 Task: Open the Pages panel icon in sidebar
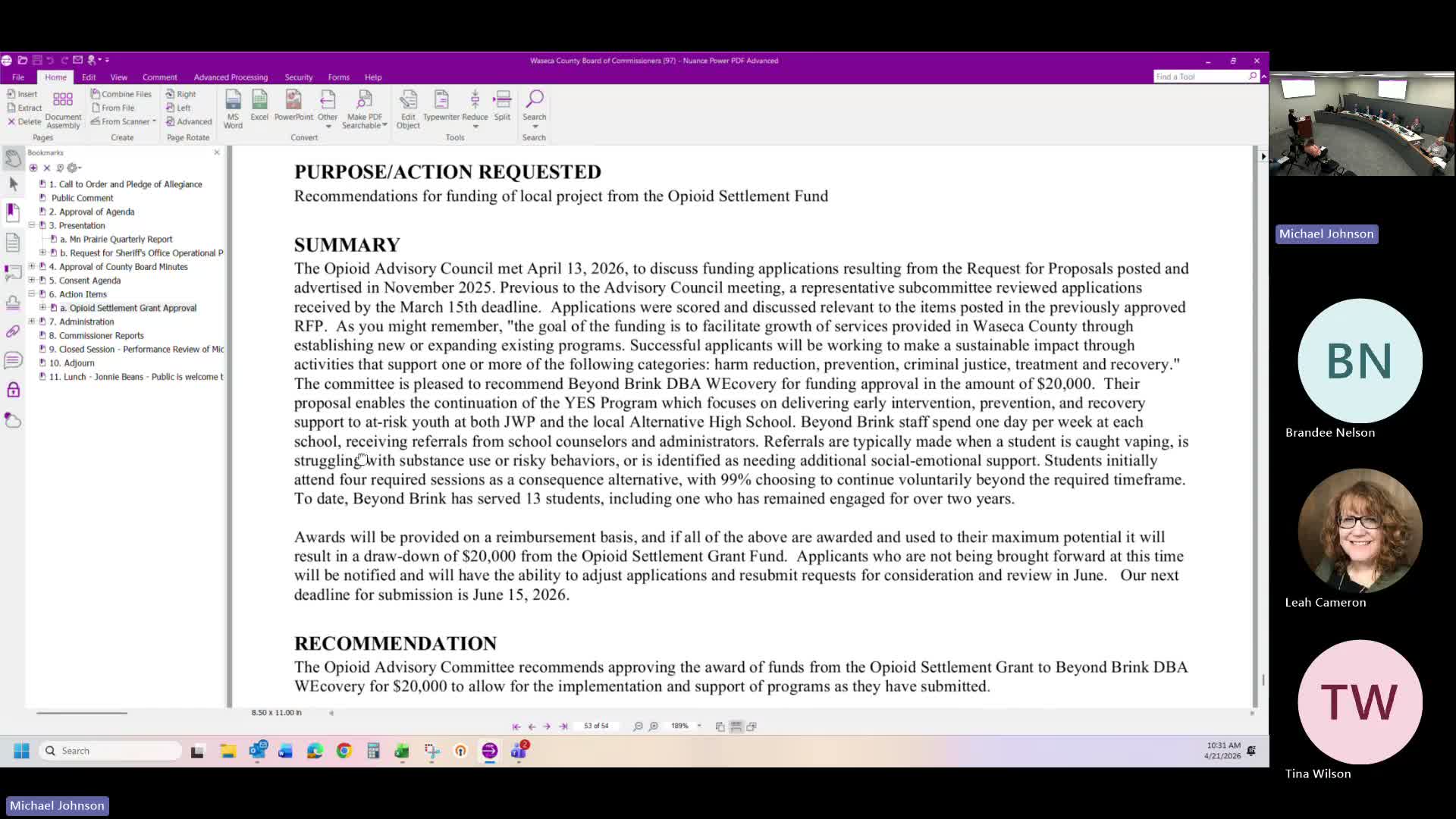(13, 242)
